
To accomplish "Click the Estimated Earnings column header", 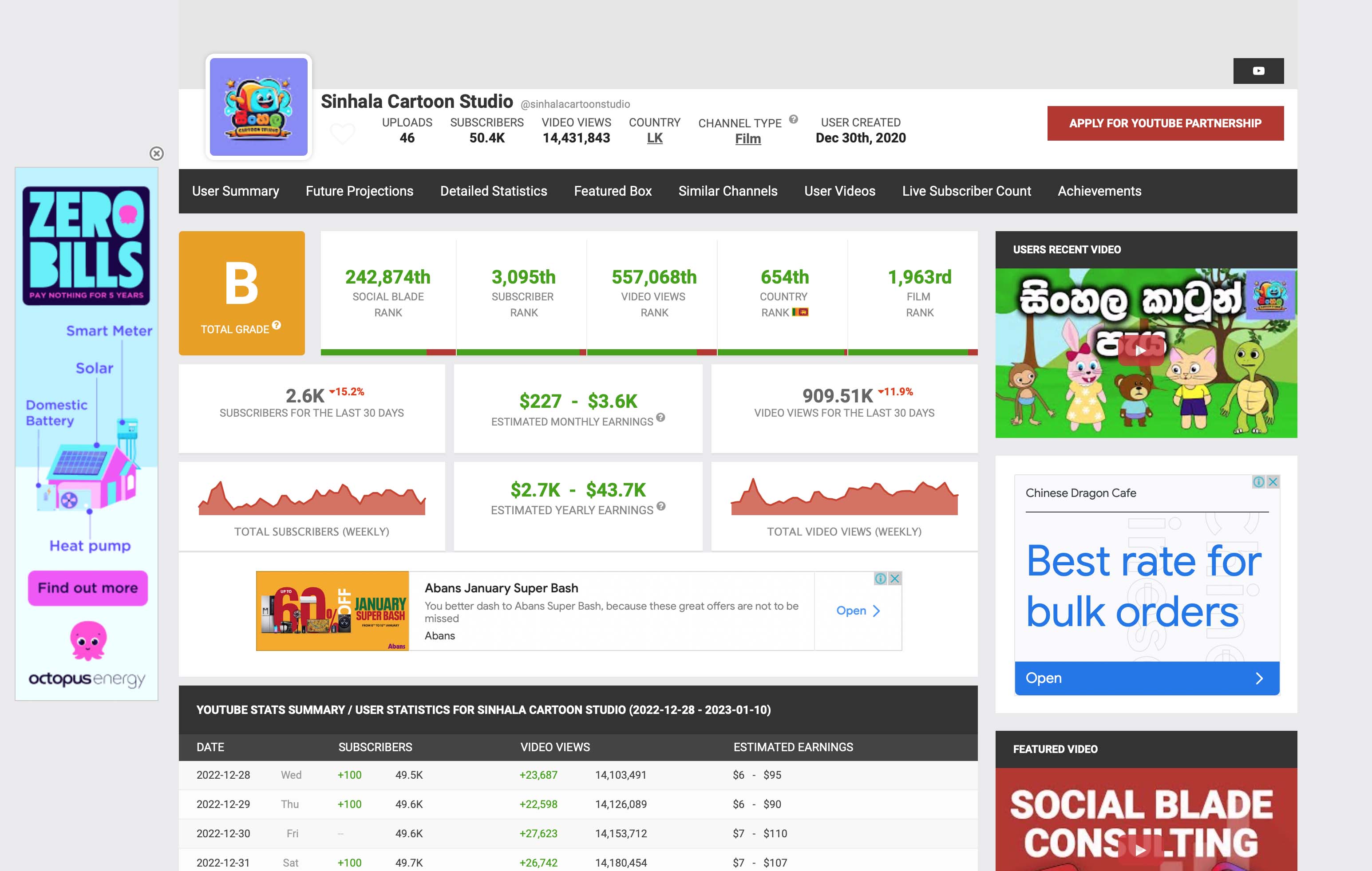I will [793, 747].
